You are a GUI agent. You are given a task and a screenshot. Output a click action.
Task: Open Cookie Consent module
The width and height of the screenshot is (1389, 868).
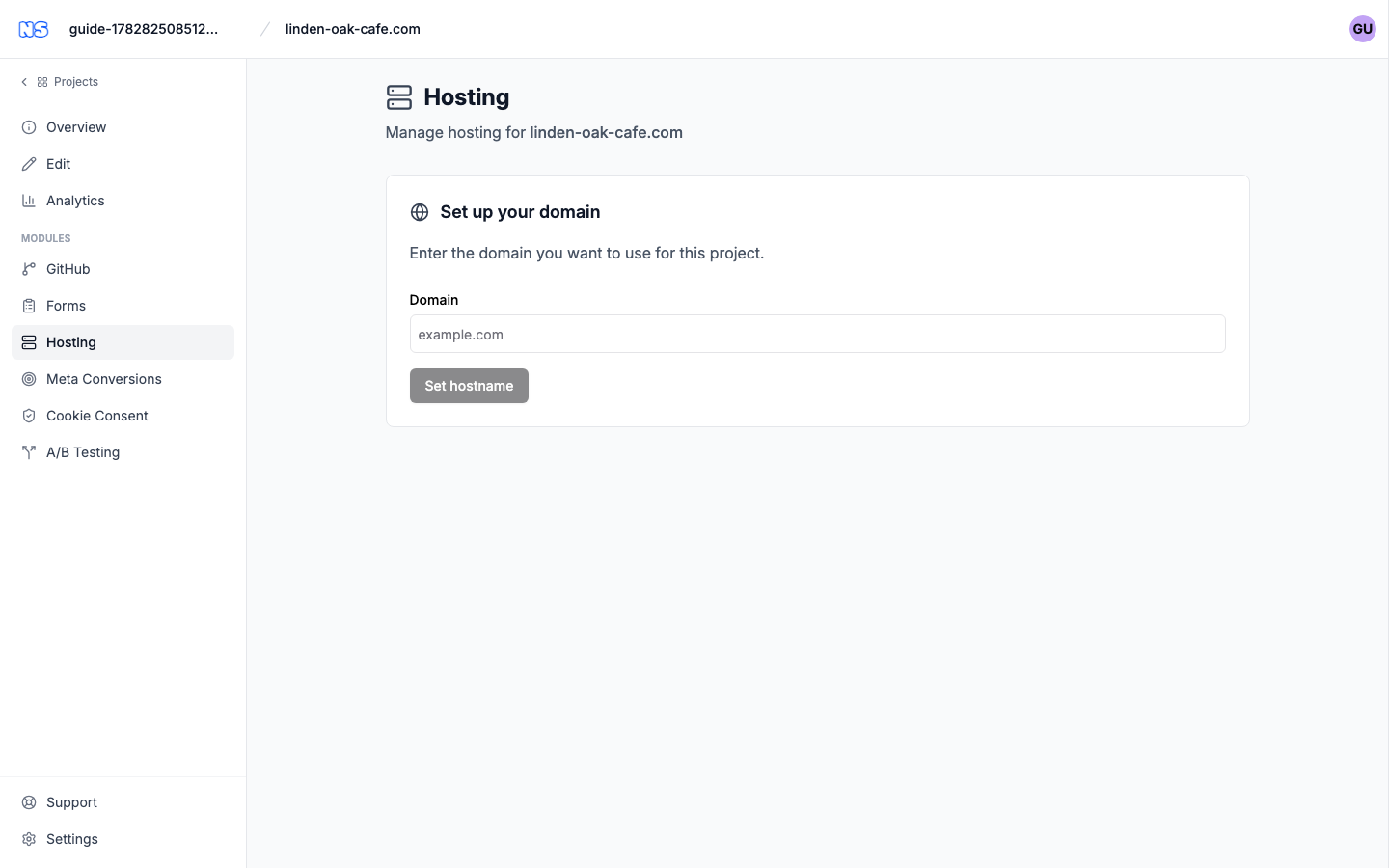click(123, 416)
